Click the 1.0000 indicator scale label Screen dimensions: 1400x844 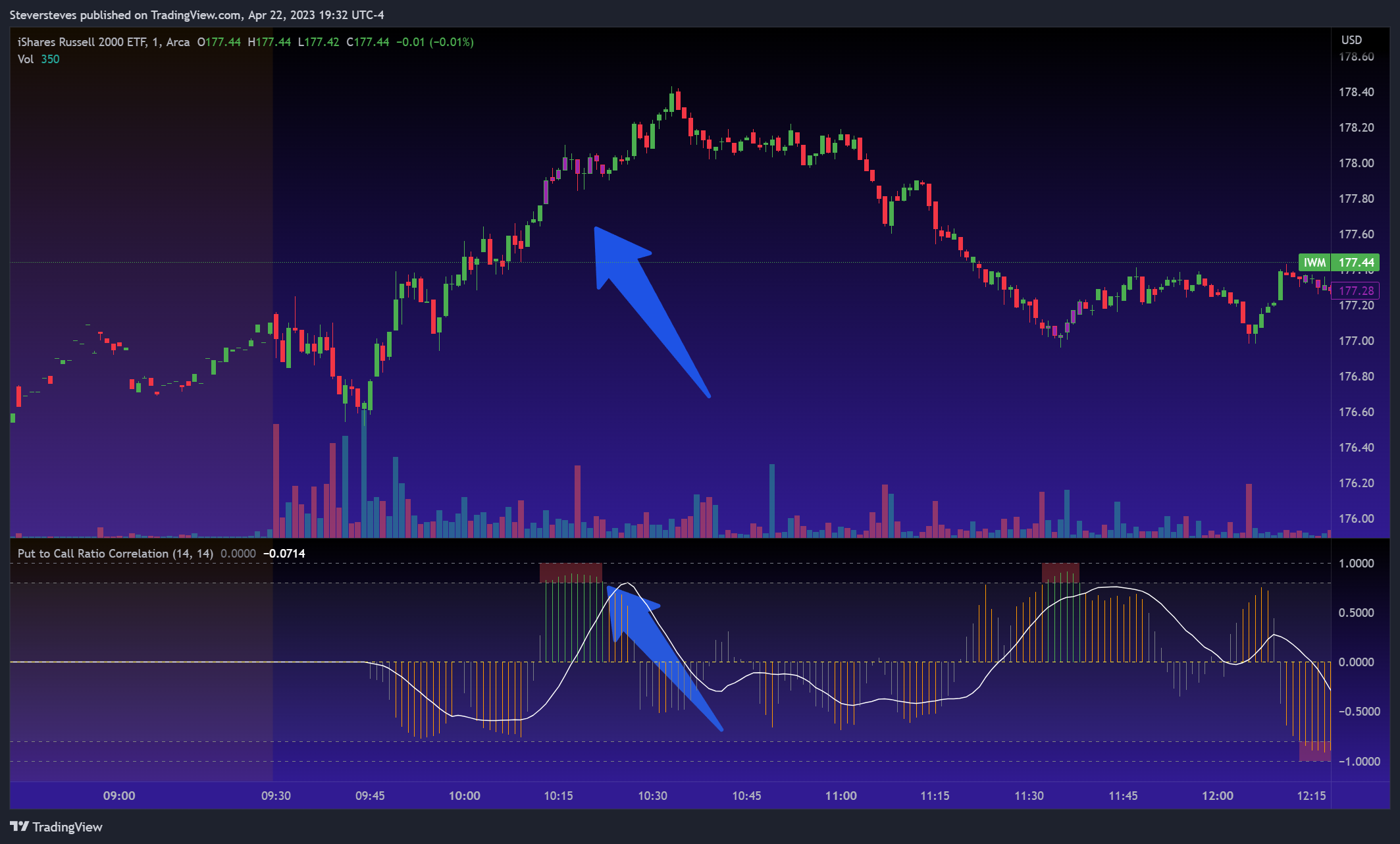[x=1356, y=564]
